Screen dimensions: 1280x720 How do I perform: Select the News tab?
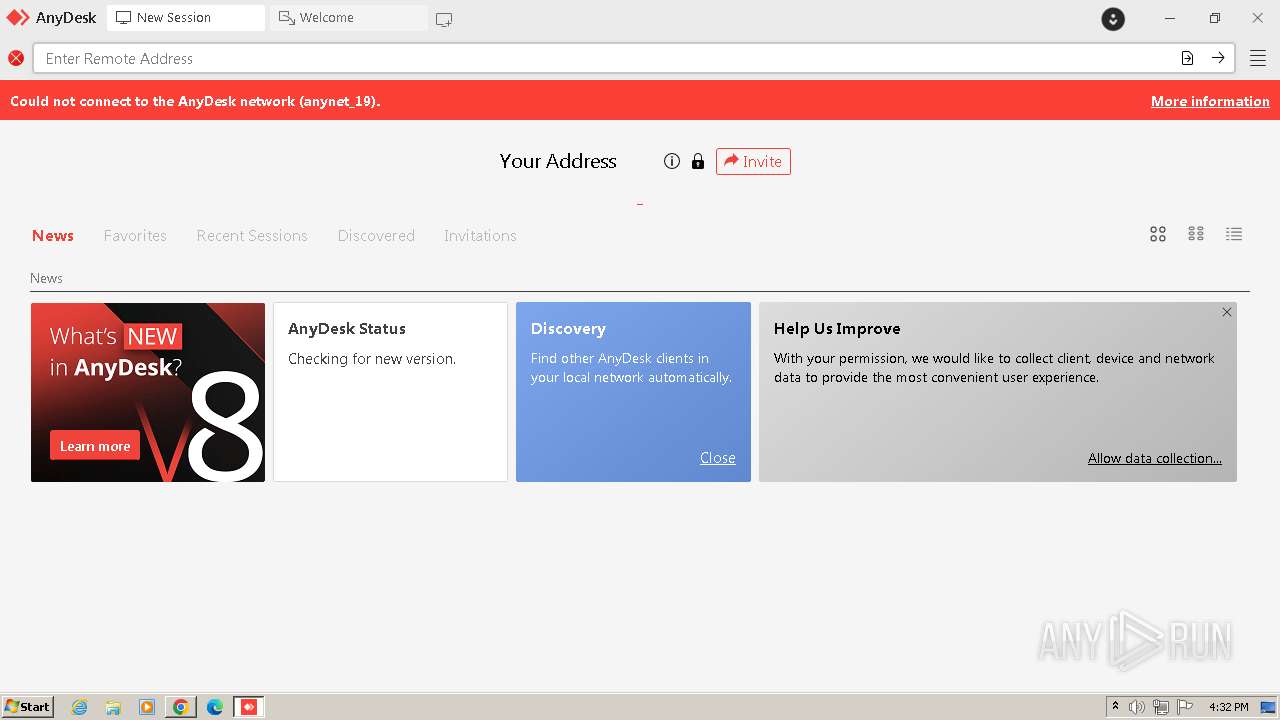(53, 236)
